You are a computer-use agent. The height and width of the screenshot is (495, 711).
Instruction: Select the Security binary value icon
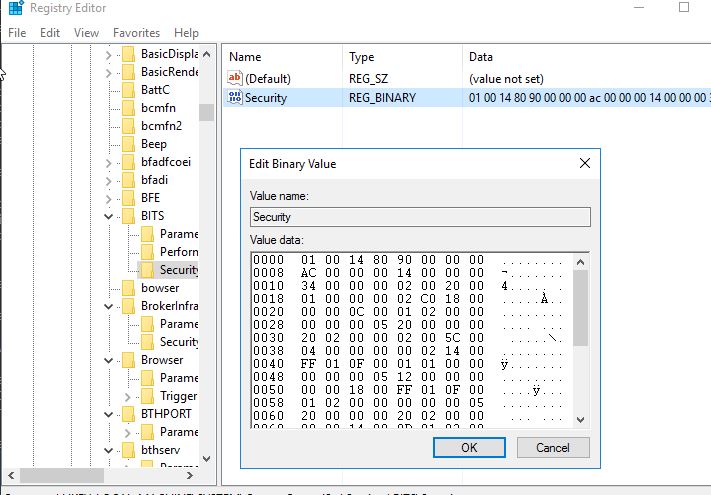tap(235, 97)
